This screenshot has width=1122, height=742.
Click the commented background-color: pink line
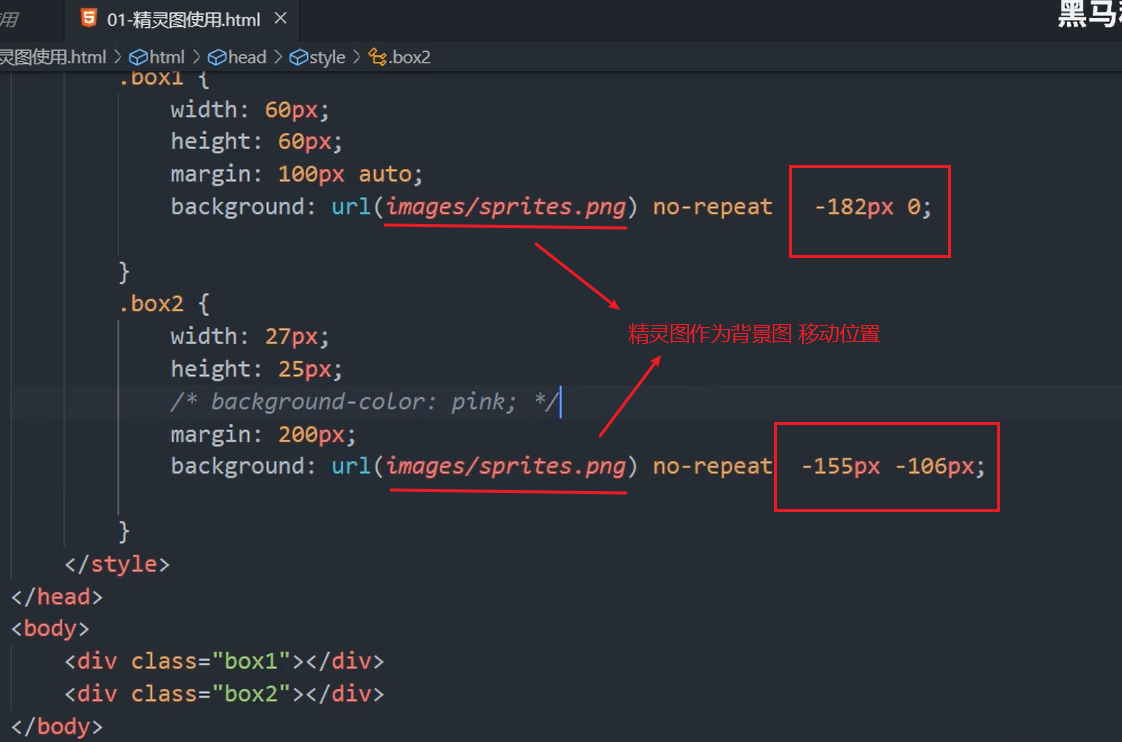[364, 401]
